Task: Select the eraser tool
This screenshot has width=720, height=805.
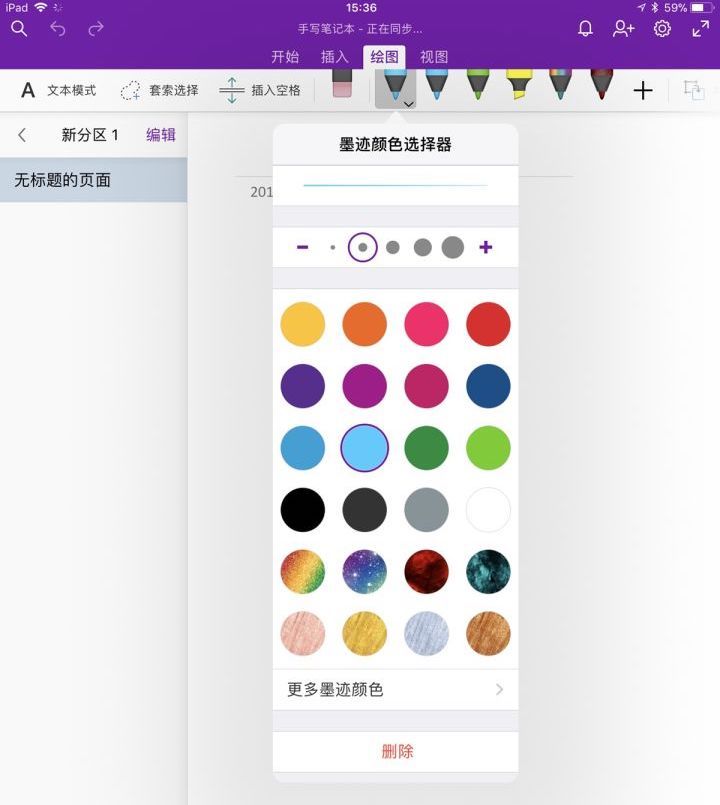Action: (x=342, y=84)
